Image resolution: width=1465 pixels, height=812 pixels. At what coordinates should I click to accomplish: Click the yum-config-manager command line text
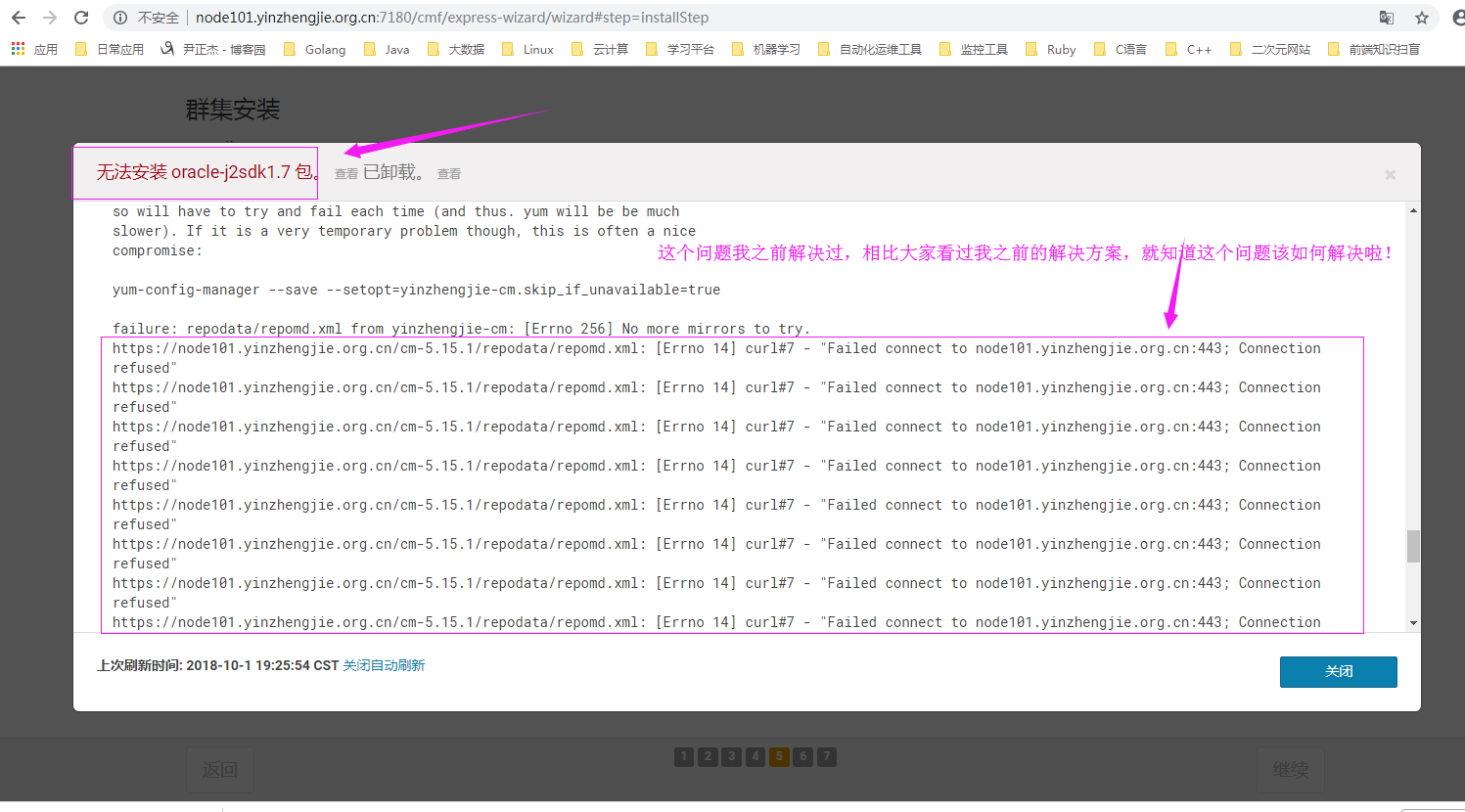[416, 290]
